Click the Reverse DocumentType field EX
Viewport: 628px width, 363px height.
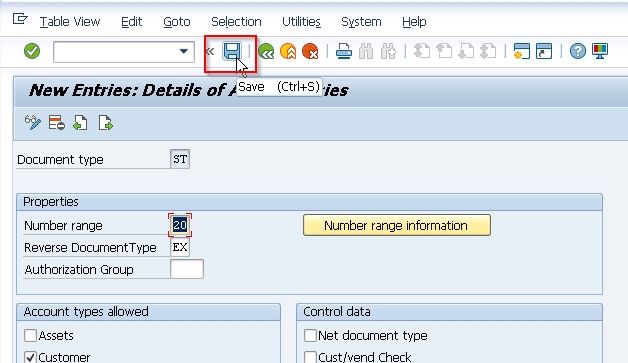(180, 247)
